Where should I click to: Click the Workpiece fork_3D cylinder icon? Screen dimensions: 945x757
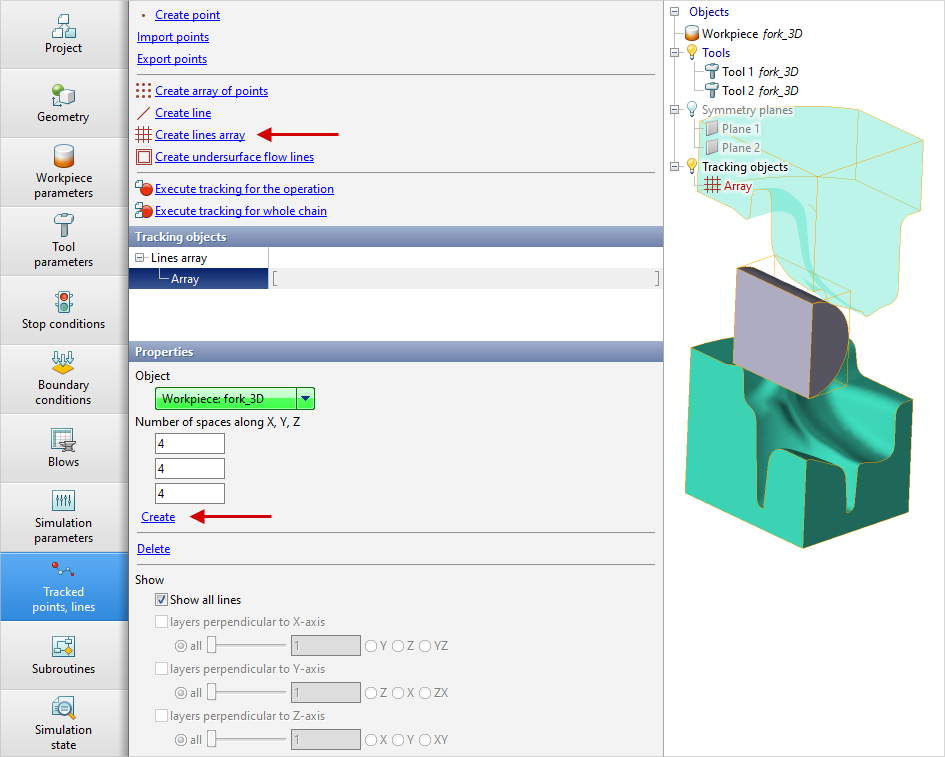tap(692, 34)
